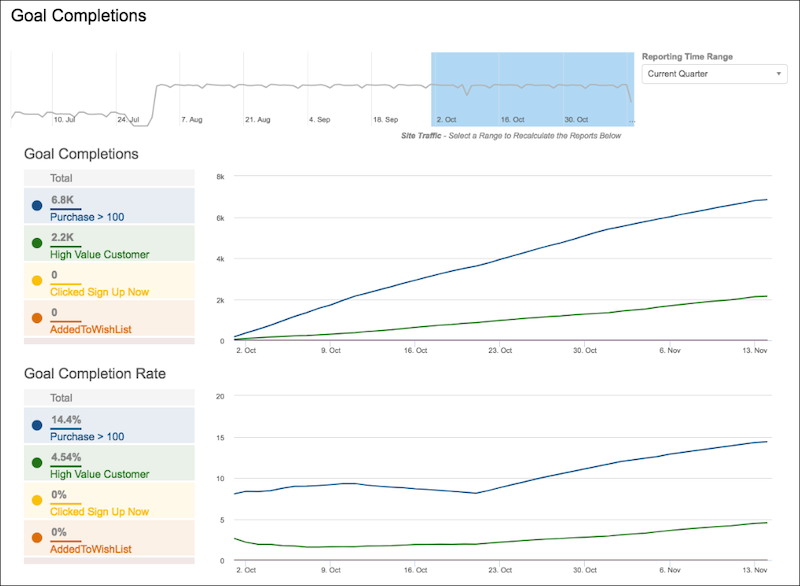Click blue Purchase > 100 dot in Goal Completion Rate
Viewport: 800px width, 586px height.
coord(37,426)
